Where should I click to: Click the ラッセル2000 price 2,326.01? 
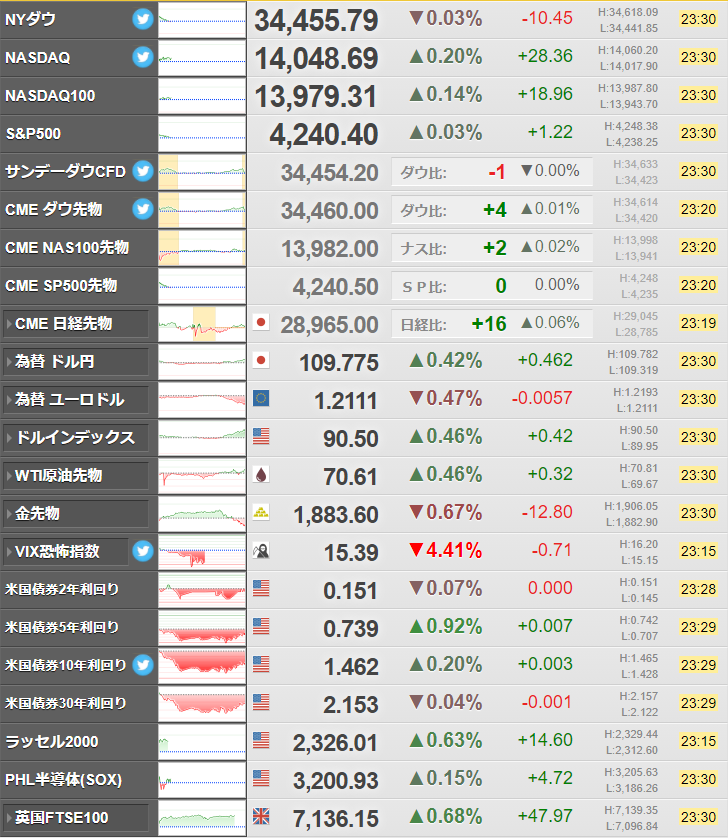pyautogui.click(x=336, y=743)
